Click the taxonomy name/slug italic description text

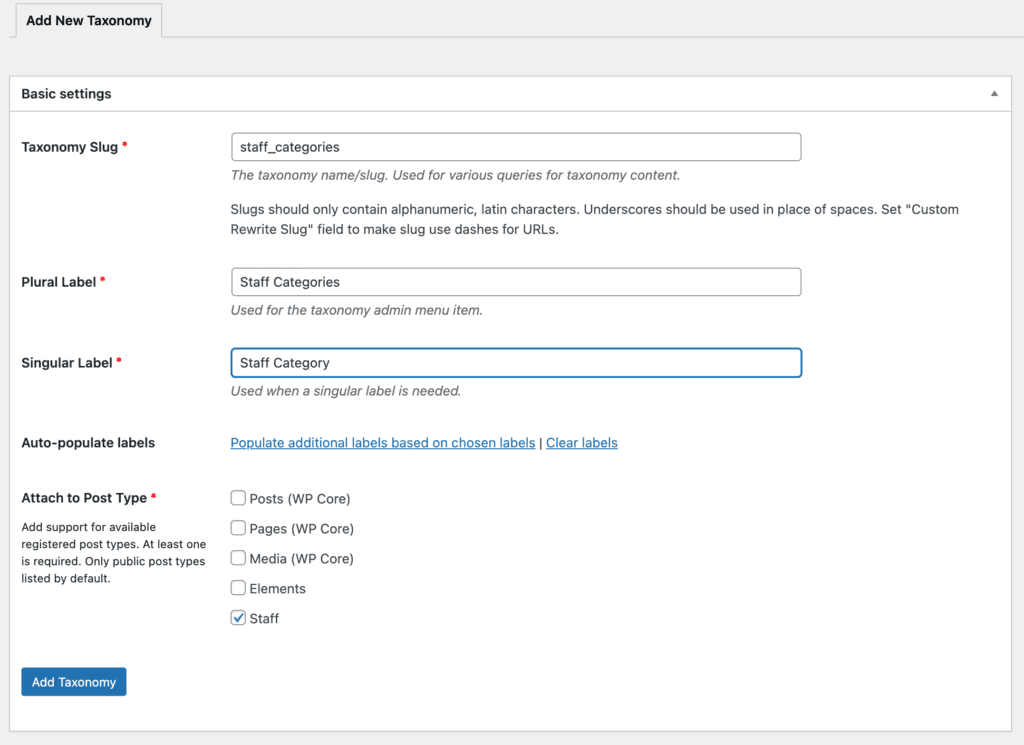pyautogui.click(x=455, y=175)
